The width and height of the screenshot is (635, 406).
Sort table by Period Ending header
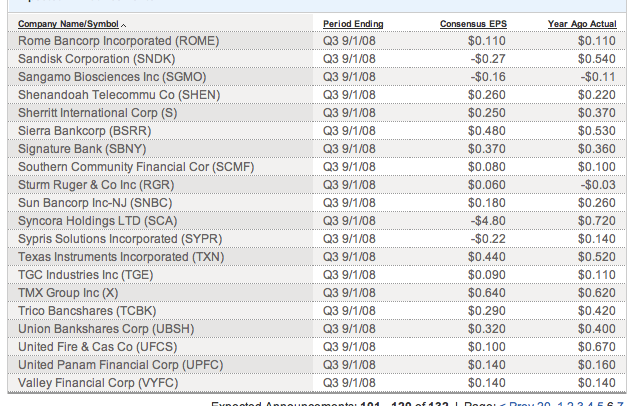(353, 23)
